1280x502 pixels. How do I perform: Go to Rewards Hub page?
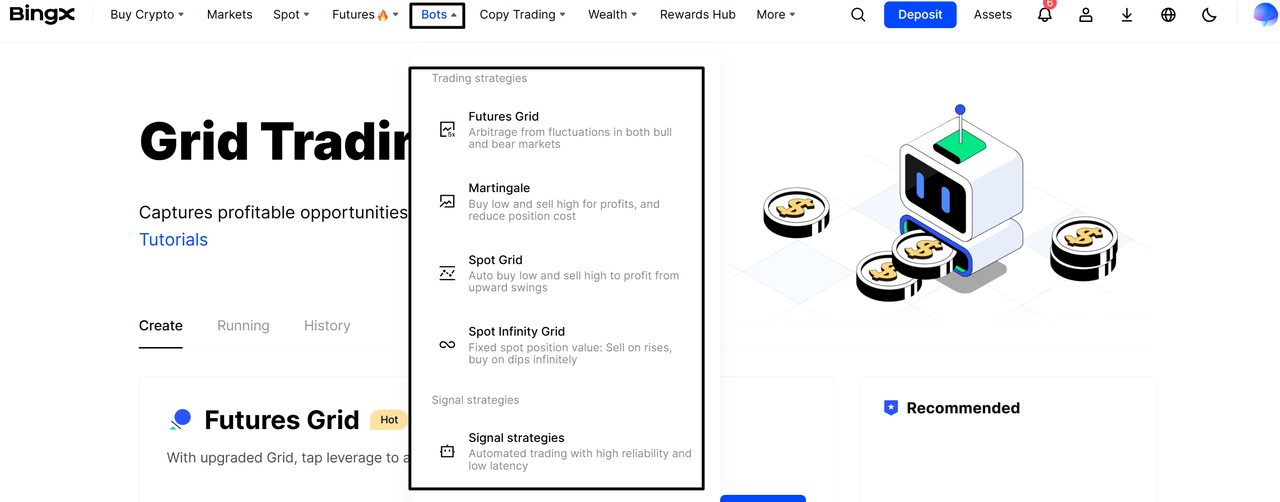click(698, 15)
